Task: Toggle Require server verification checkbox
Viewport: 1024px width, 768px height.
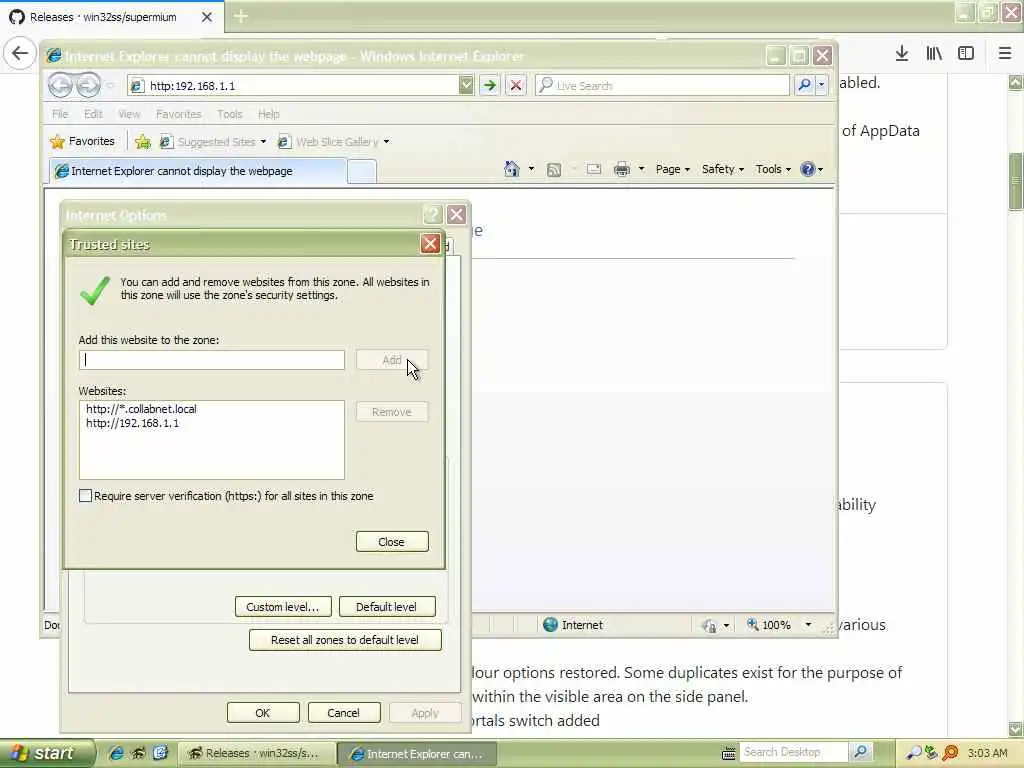Action: tap(86, 496)
